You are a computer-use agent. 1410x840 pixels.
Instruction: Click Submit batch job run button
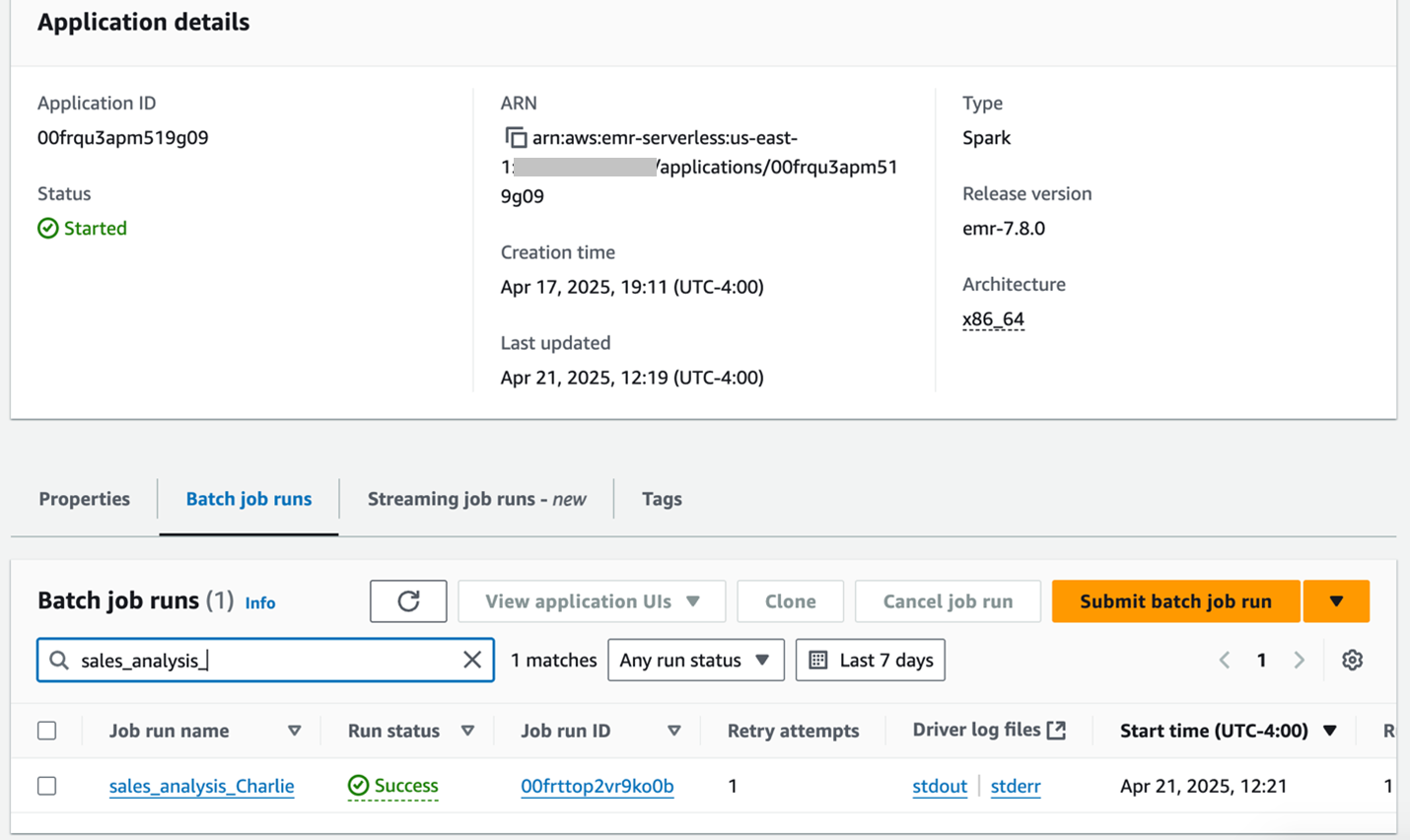pos(1175,601)
